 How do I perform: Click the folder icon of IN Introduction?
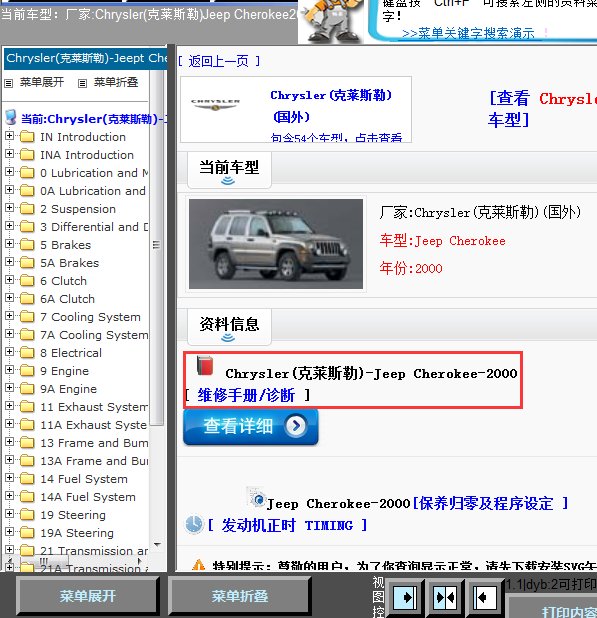[27, 137]
